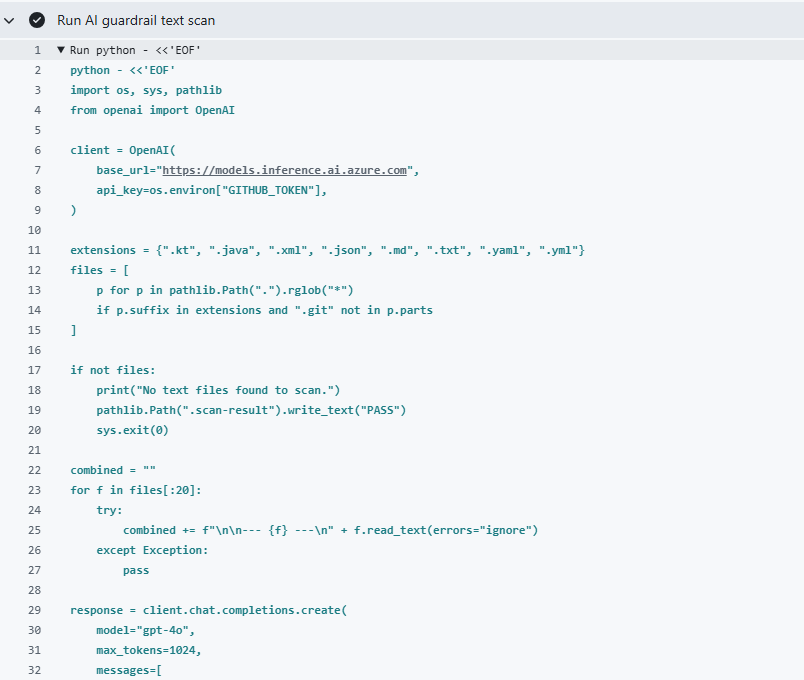Click the api_key GITHUB_TOKEN log line
The image size is (804, 680).
point(211,190)
